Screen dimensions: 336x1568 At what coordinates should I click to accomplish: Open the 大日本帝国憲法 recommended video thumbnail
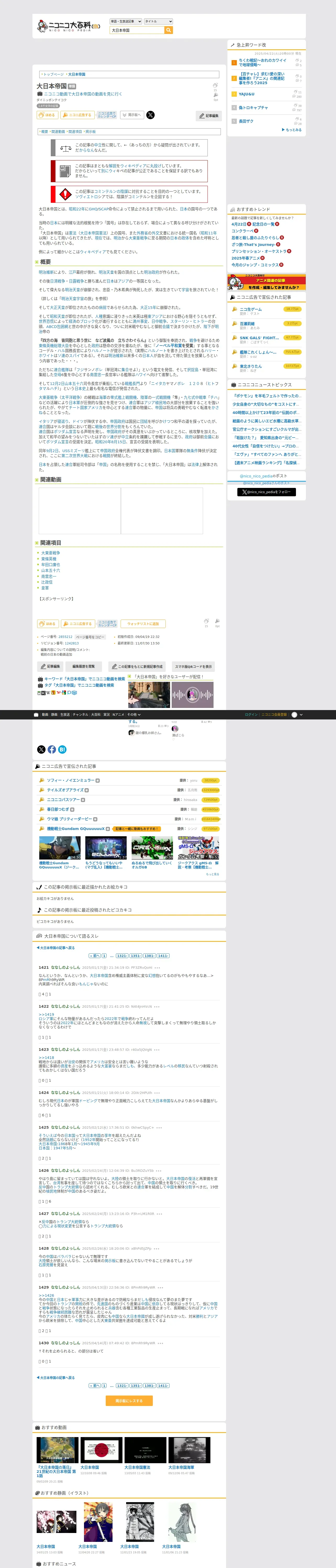coord(145,1450)
